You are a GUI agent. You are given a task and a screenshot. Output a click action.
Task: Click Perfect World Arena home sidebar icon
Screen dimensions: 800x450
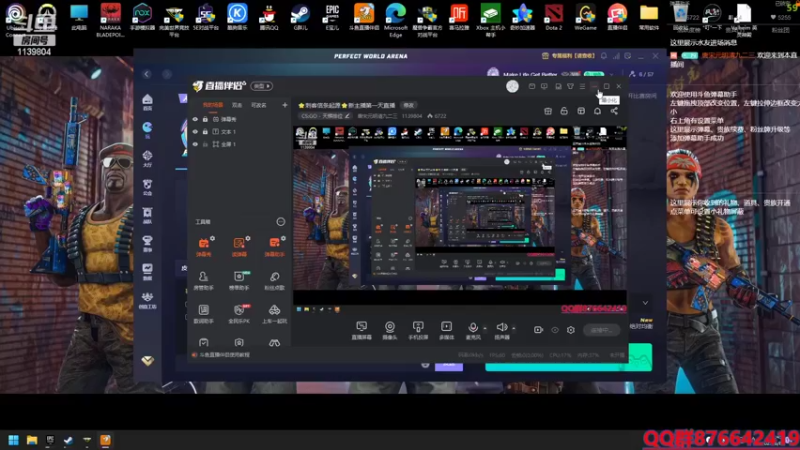coord(147,102)
